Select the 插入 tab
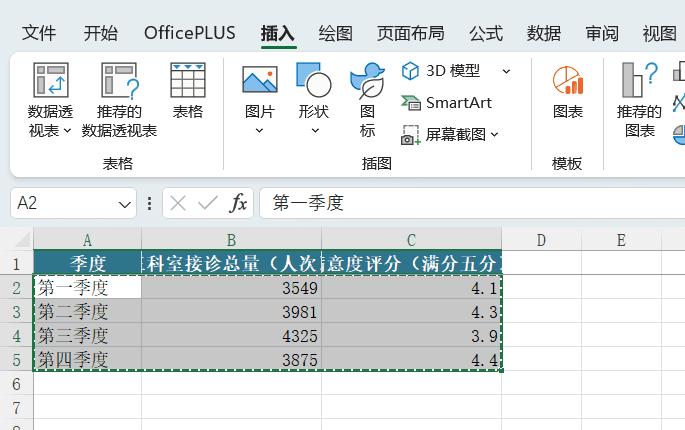Screen dimensions: 685x430 278,33
